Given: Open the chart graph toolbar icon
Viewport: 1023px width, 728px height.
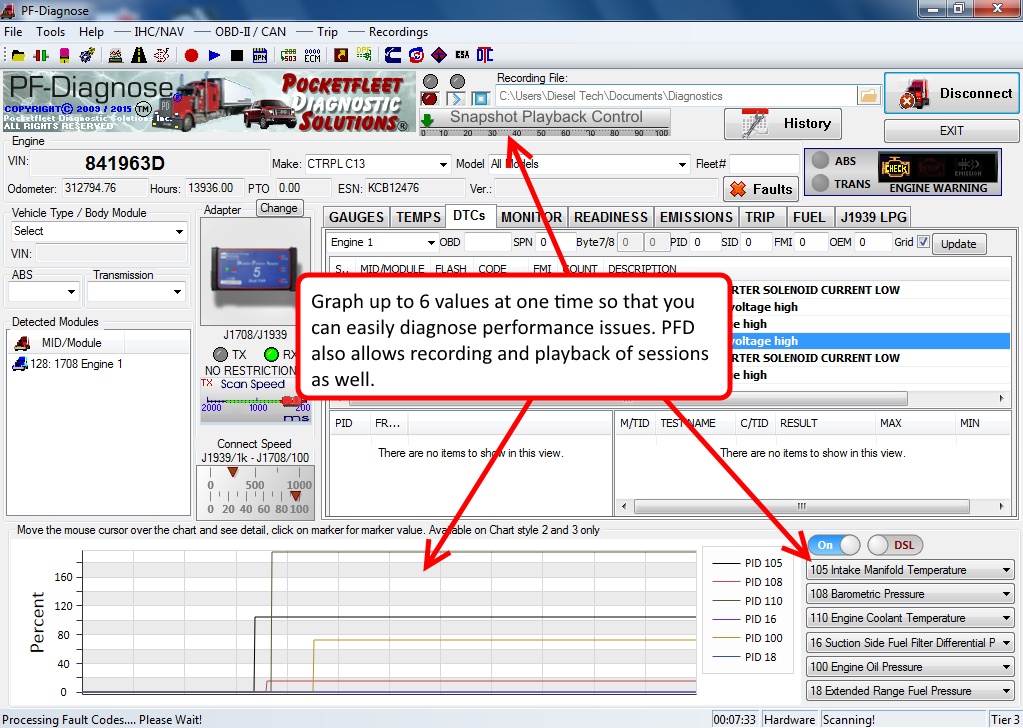Looking at the screenshot, I should 115,55.
